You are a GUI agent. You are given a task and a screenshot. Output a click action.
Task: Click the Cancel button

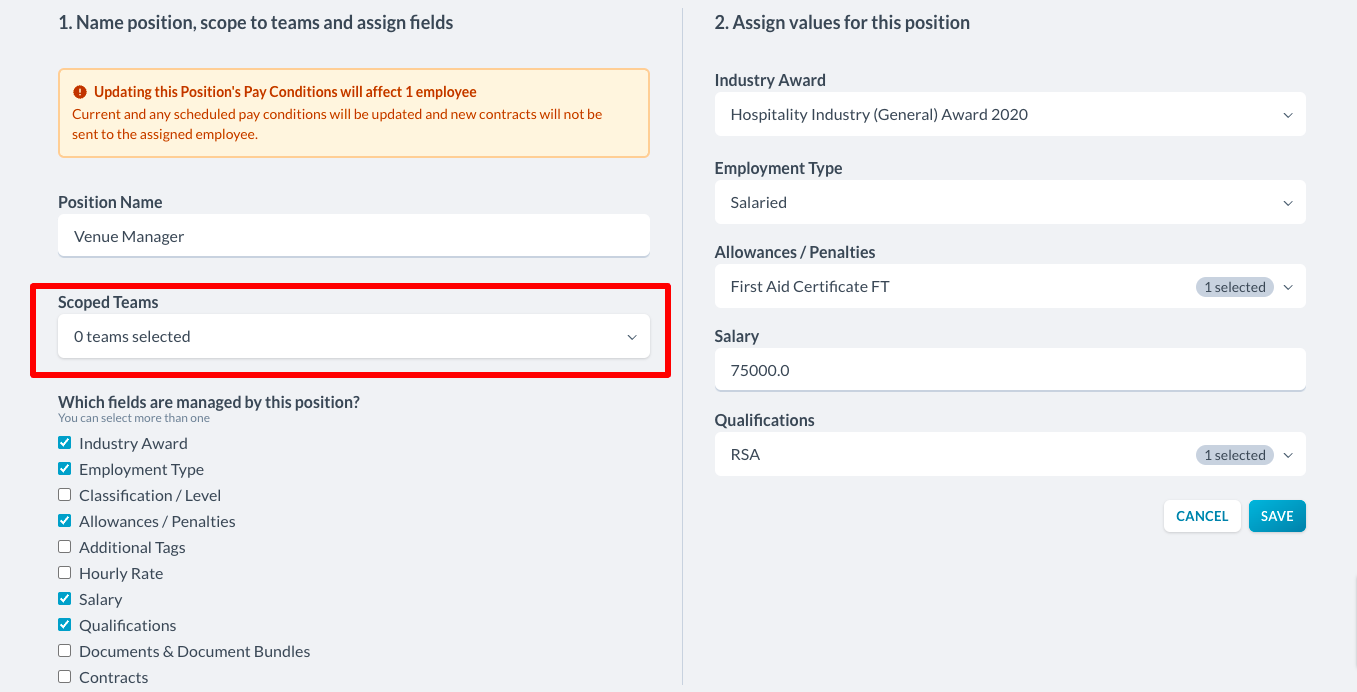[x=1202, y=516]
